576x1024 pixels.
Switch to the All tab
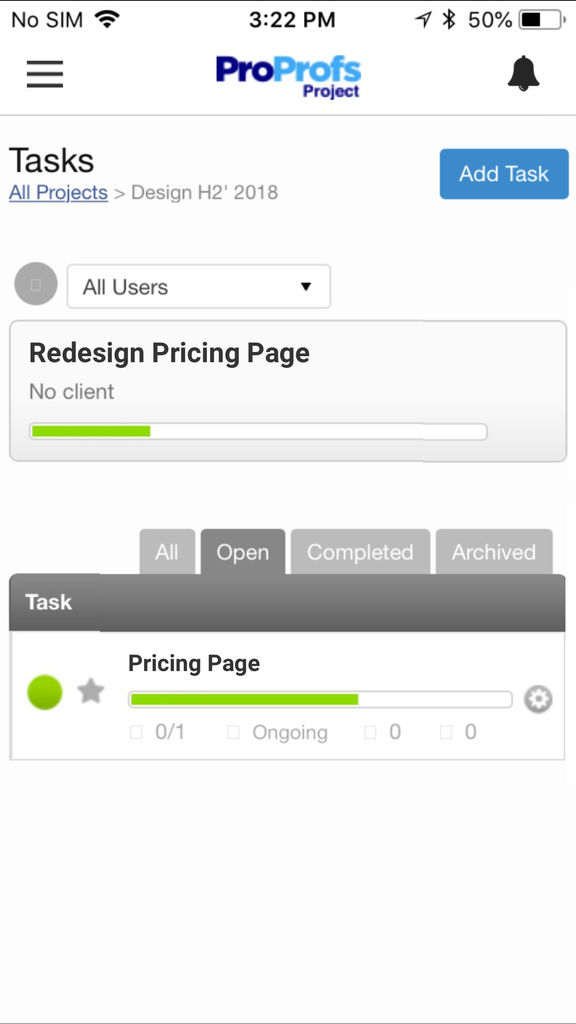tap(167, 552)
